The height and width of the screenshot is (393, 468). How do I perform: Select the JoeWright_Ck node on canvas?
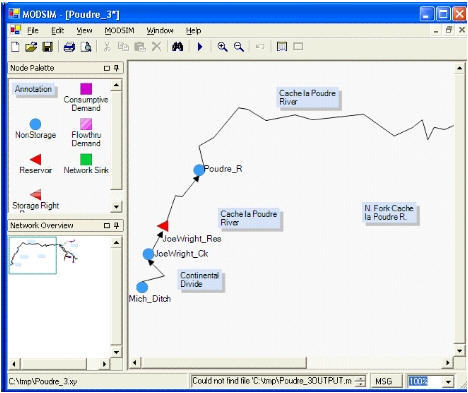coord(148,254)
